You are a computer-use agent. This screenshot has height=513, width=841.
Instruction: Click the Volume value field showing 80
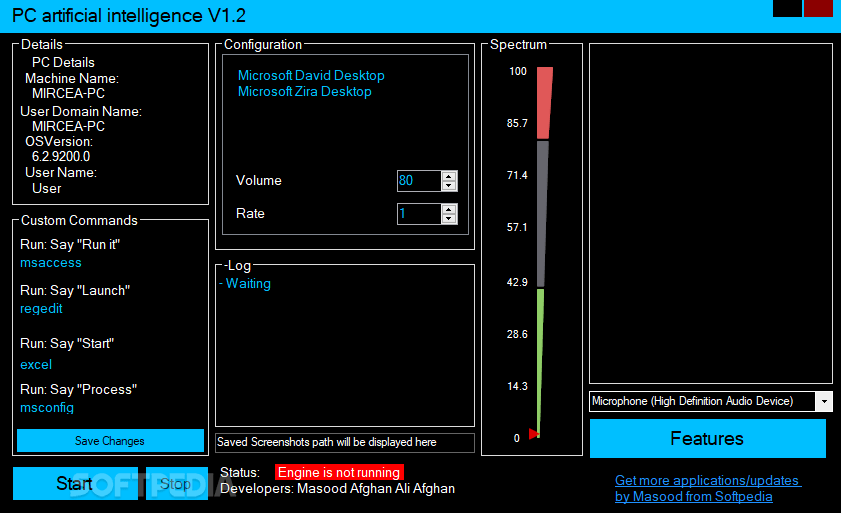(x=419, y=181)
